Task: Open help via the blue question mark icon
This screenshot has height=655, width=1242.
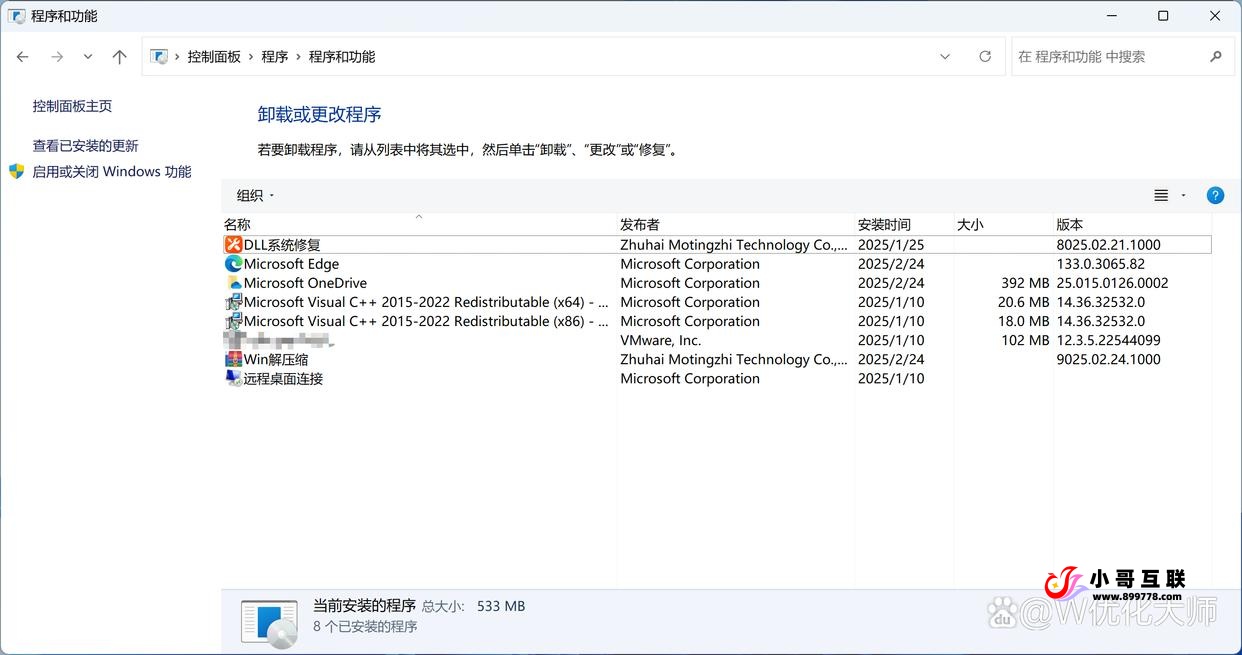Action: (1215, 195)
